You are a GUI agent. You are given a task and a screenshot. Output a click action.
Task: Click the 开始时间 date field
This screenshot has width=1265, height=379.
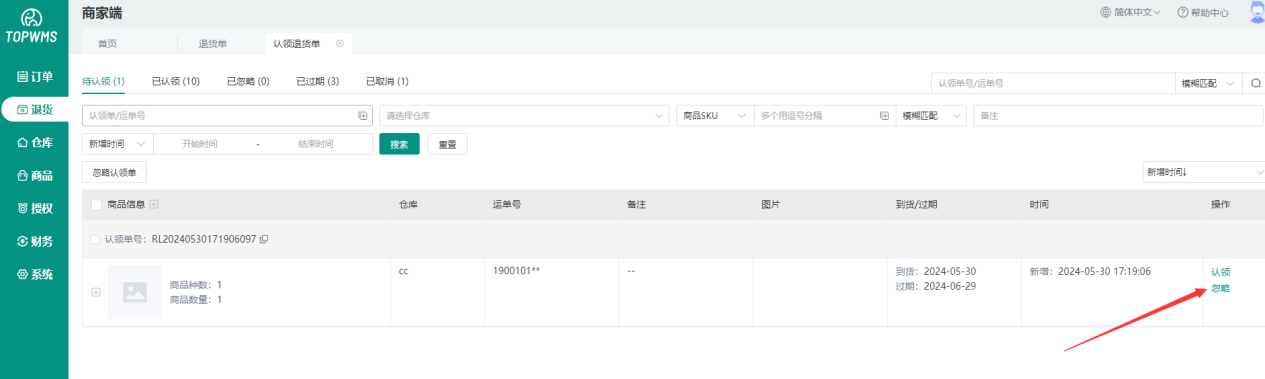(x=200, y=144)
